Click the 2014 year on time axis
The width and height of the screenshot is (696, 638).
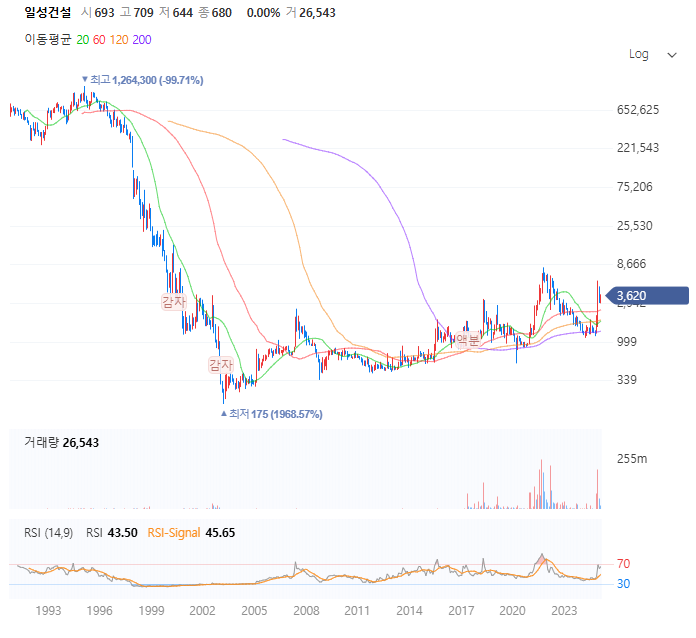click(x=409, y=611)
